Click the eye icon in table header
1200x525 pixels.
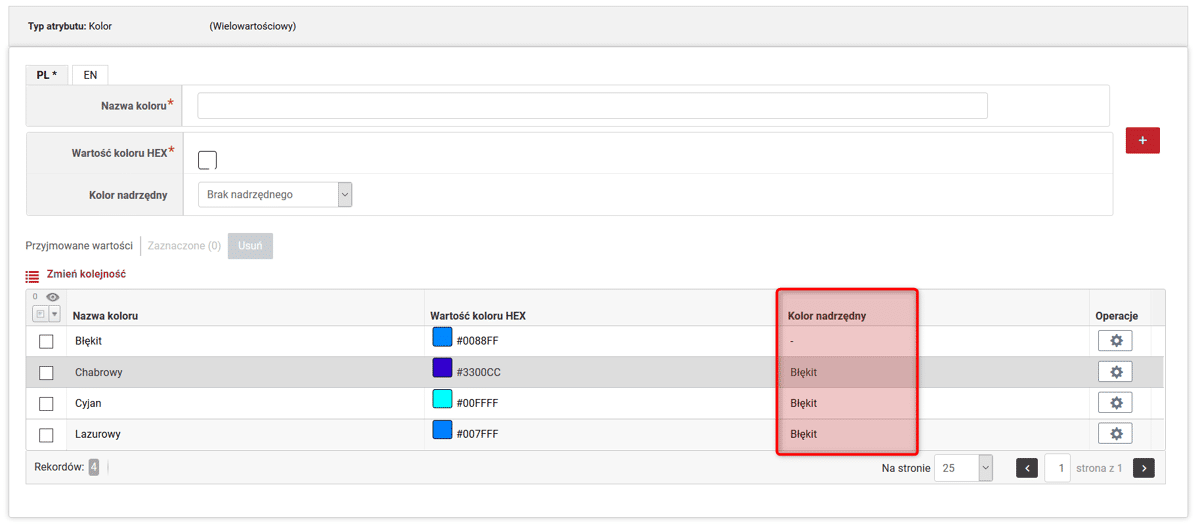tap(52, 297)
